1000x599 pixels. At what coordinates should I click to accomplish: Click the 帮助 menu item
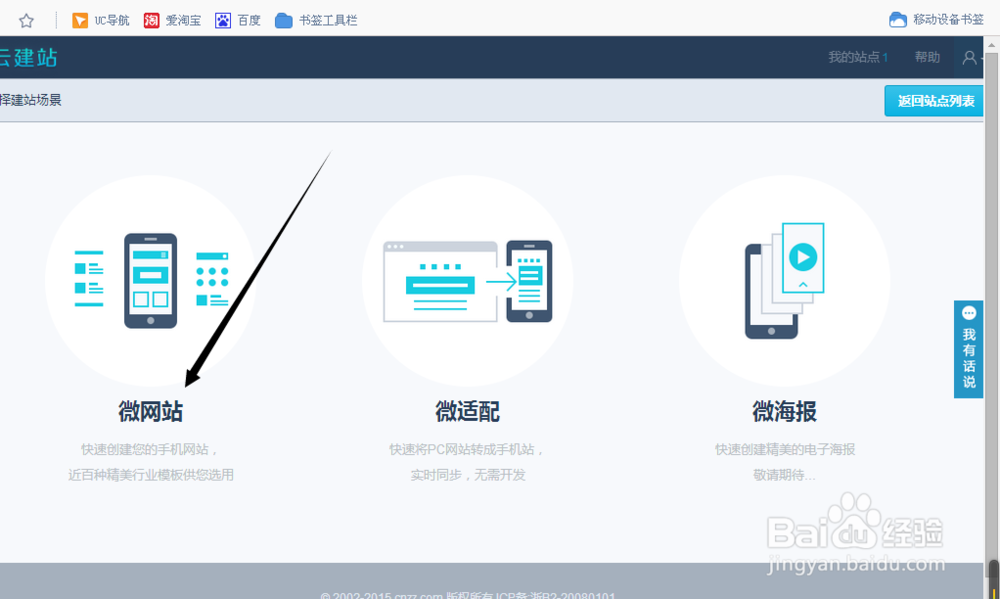pos(926,57)
